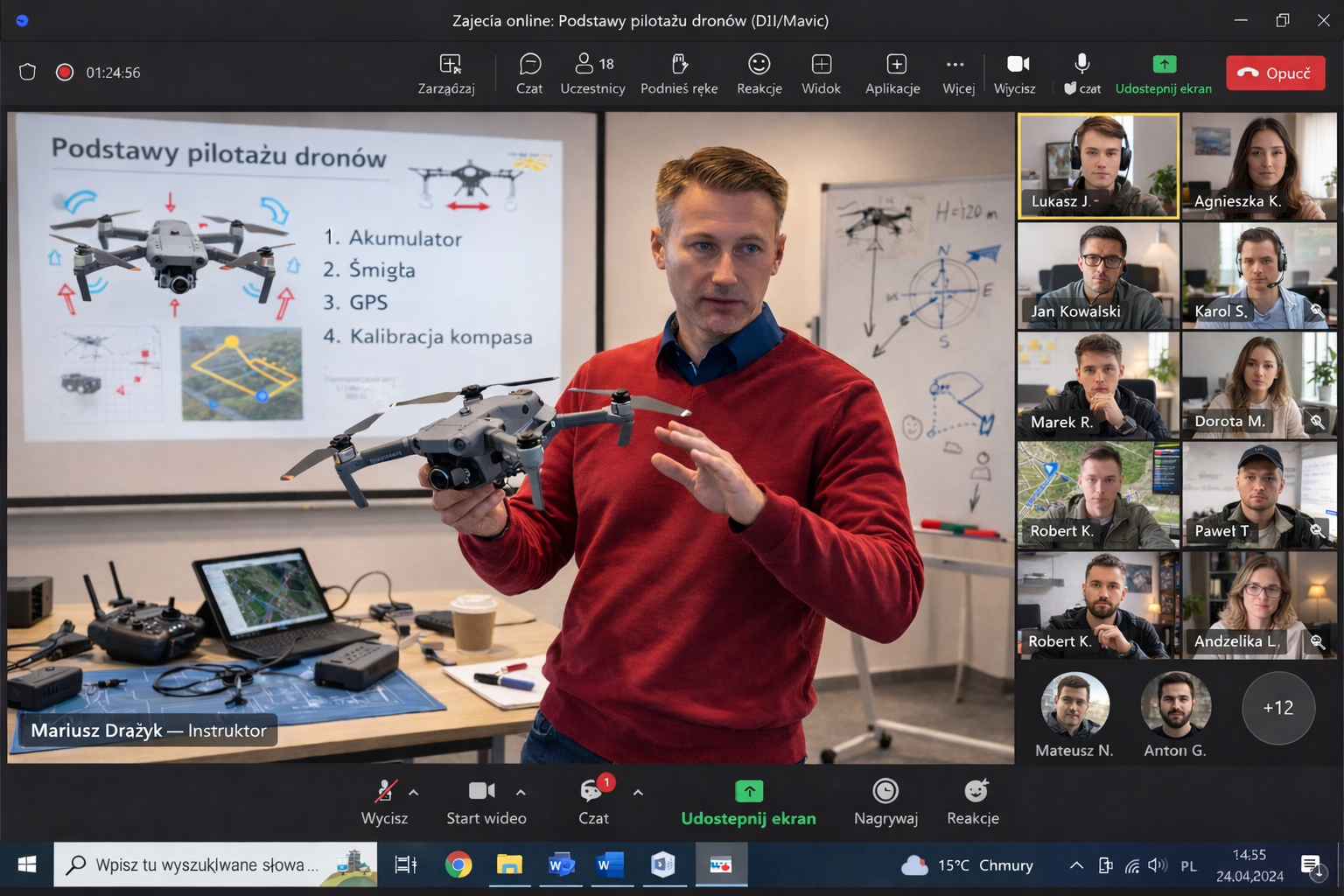Click Mateusz N. avatar
Image resolution: width=1344 pixels, height=896 pixels.
point(1074,707)
